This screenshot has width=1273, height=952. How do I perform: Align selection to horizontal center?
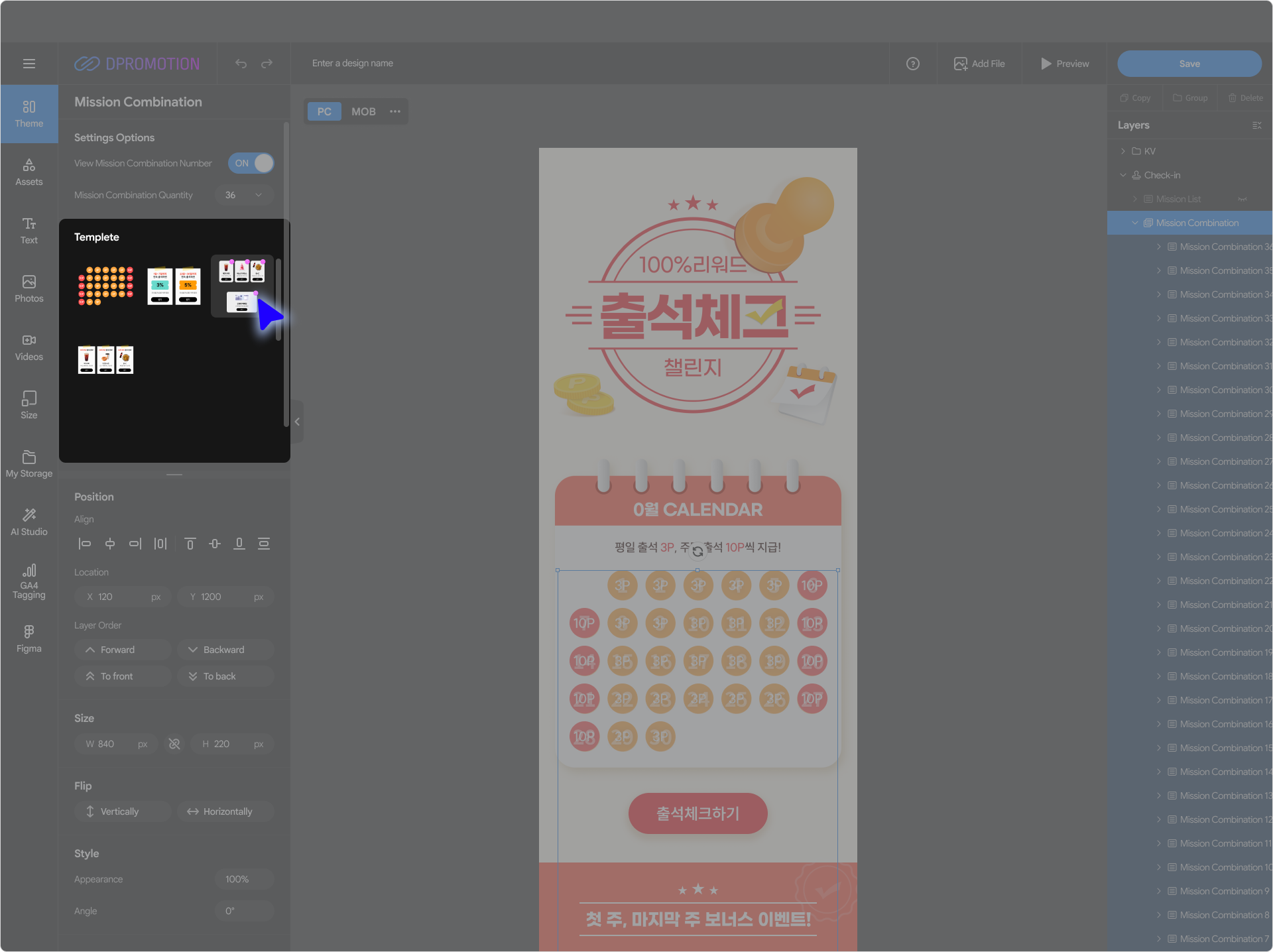tap(110, 544)
